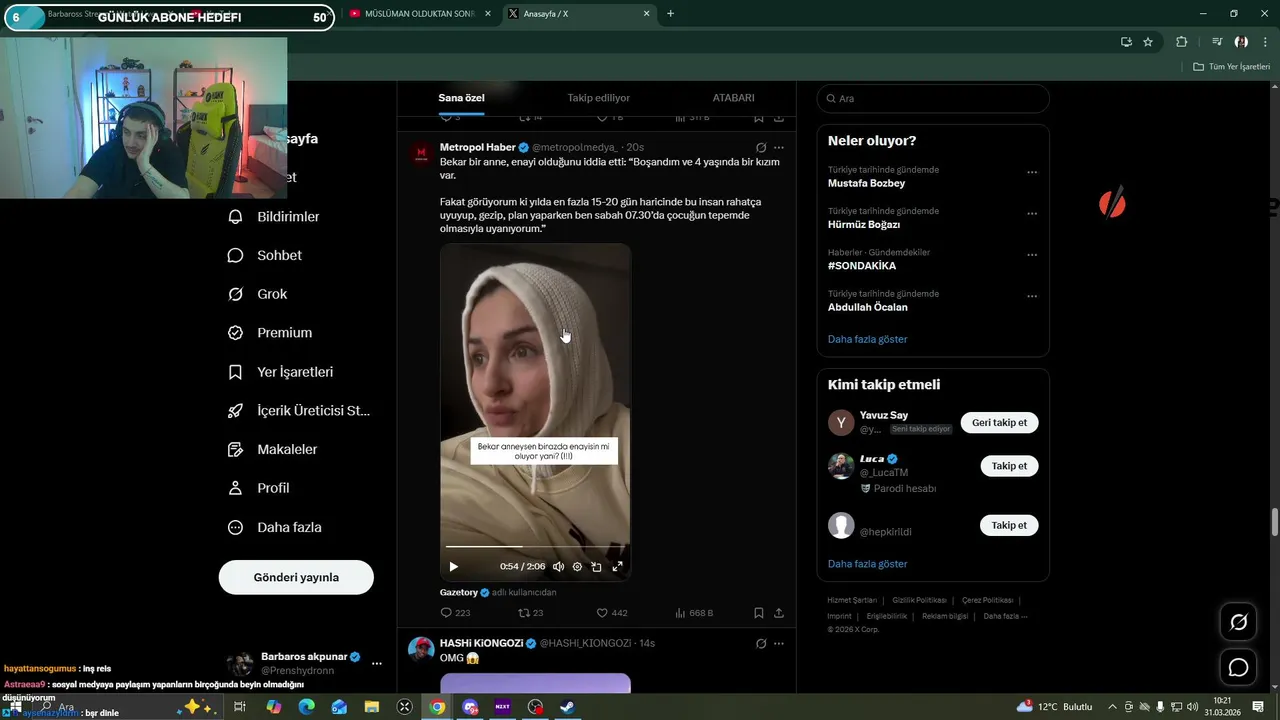Open Chrome in Windows taskbar
The width and height of the screenshot is (1280, 720).
437,707
